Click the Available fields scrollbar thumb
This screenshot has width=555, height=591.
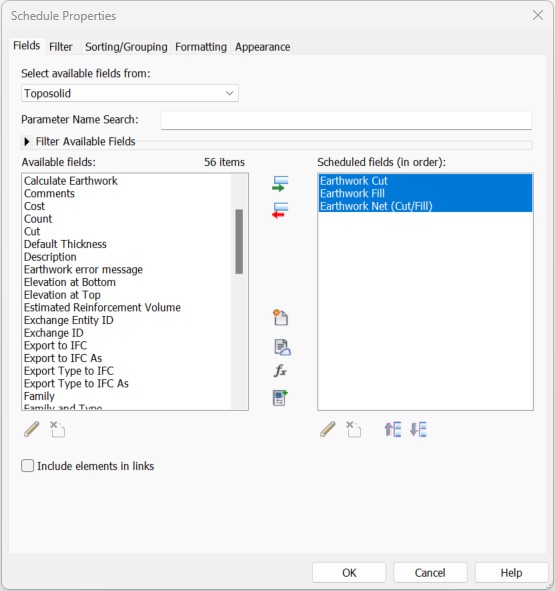(239, 242)
